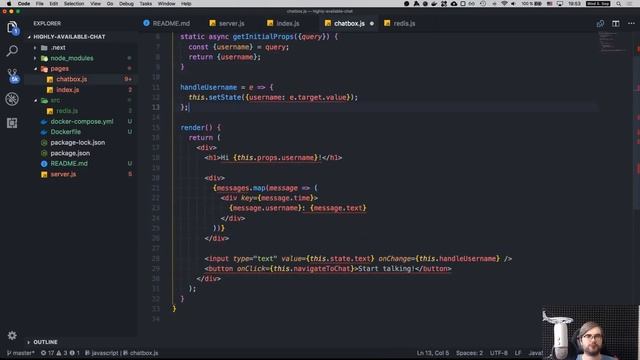
Task: Open changes icon in editor toolbar
Action: pos(600,24)
